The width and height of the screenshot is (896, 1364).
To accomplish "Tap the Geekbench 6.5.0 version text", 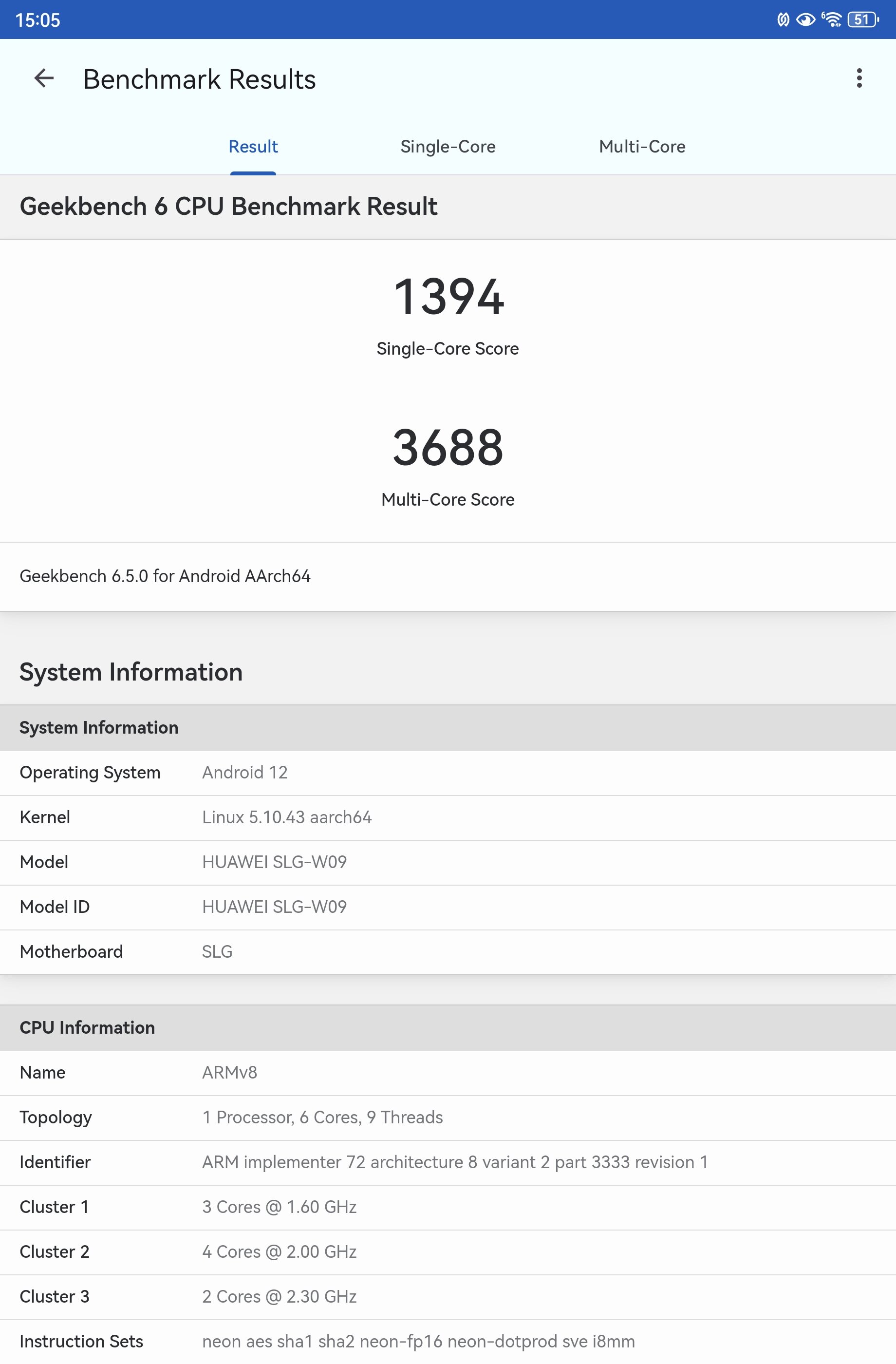I will [165, 576].
